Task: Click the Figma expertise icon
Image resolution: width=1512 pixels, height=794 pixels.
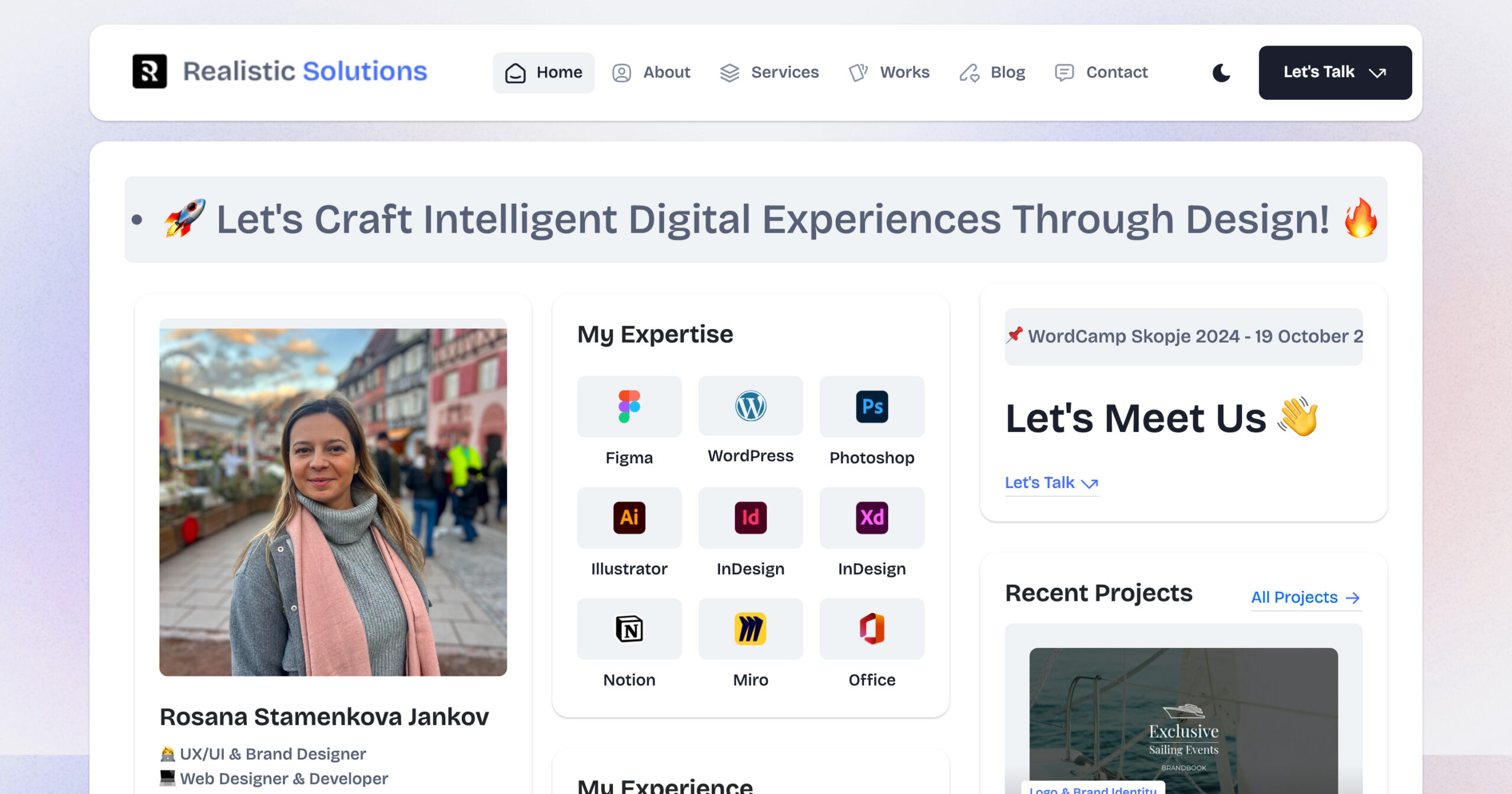Action: [x=629, y=406]
